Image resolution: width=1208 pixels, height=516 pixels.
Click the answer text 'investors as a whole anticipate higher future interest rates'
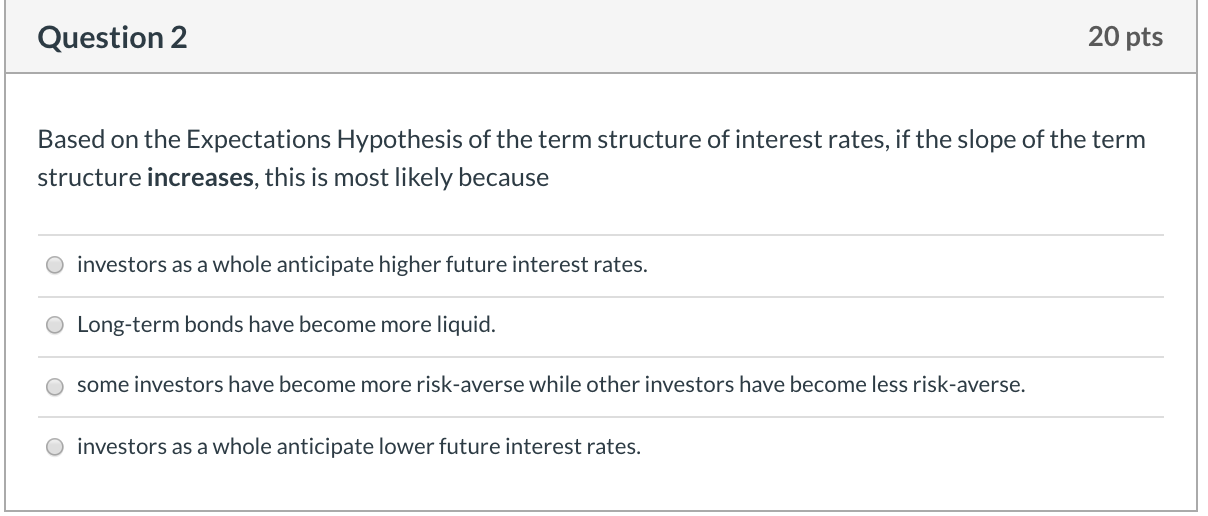coord(362,266)
